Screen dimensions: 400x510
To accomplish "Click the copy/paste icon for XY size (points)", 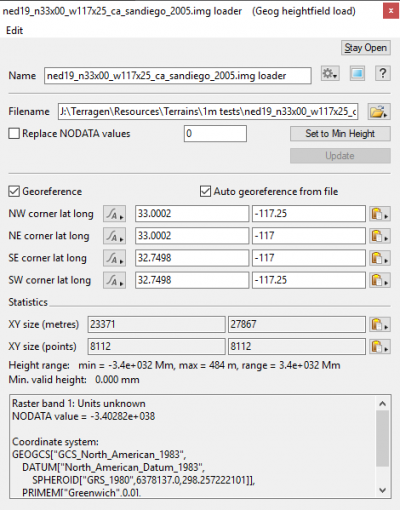I will click(x=379, y=347).
